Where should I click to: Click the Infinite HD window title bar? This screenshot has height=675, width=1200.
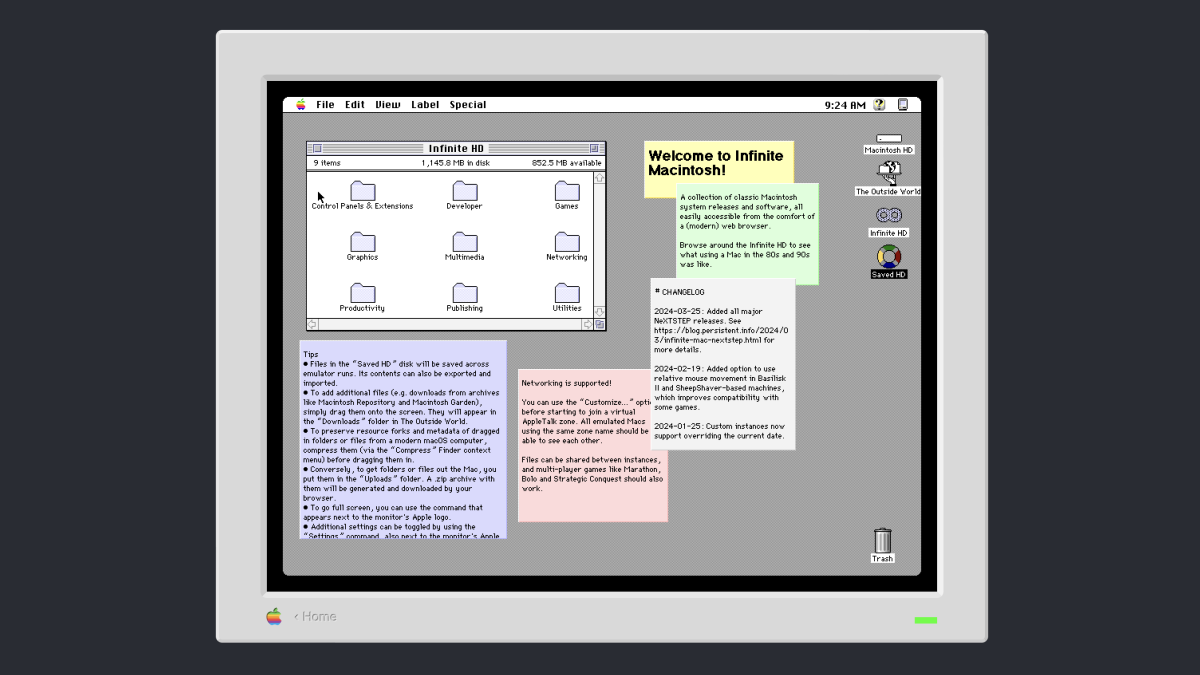(456, 148)
